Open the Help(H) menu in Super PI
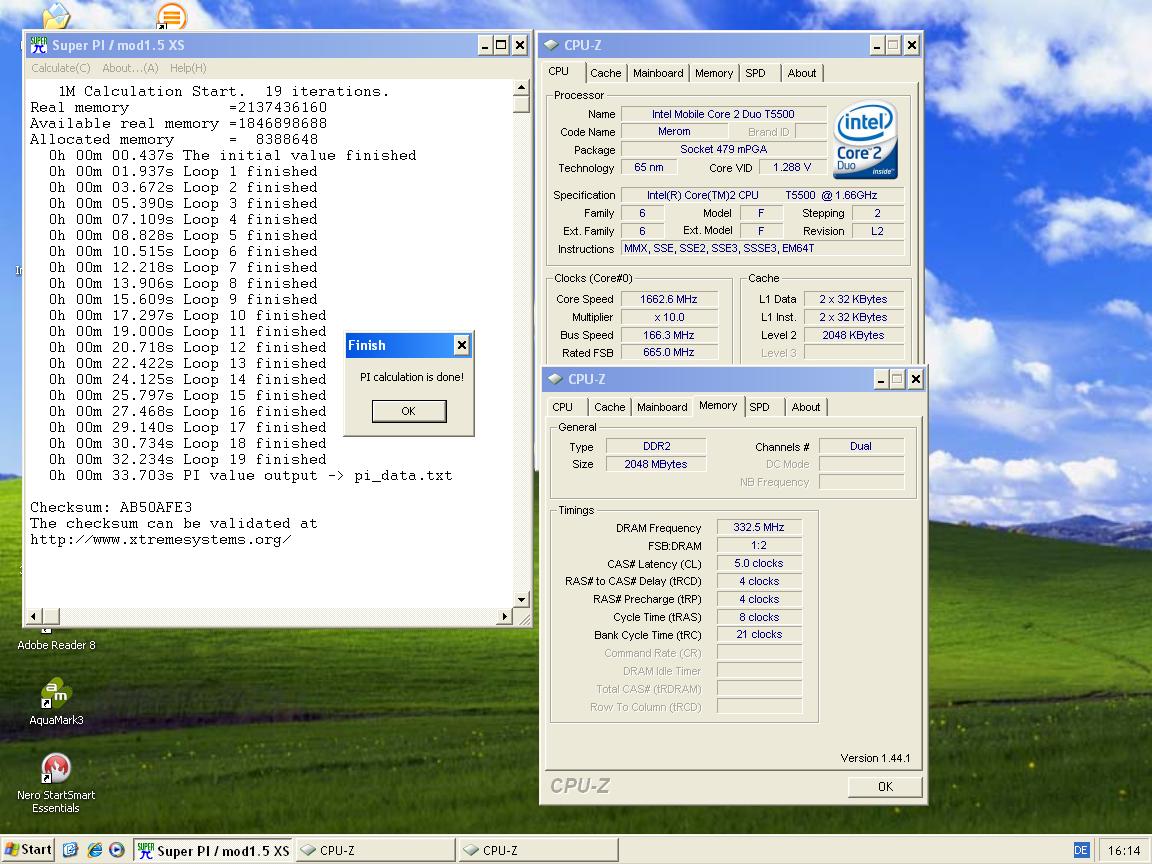This screenshot has height=864, width=1152. 188,68
